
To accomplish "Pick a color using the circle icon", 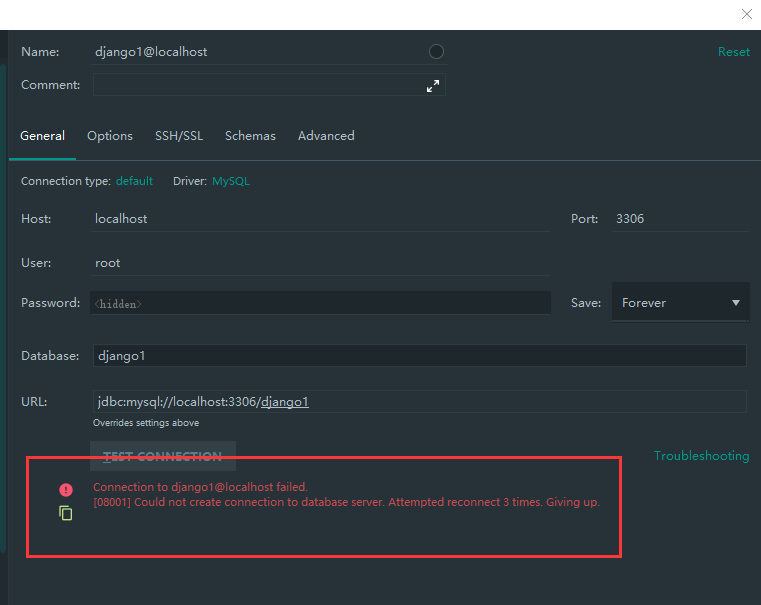I will pos(436,51).
